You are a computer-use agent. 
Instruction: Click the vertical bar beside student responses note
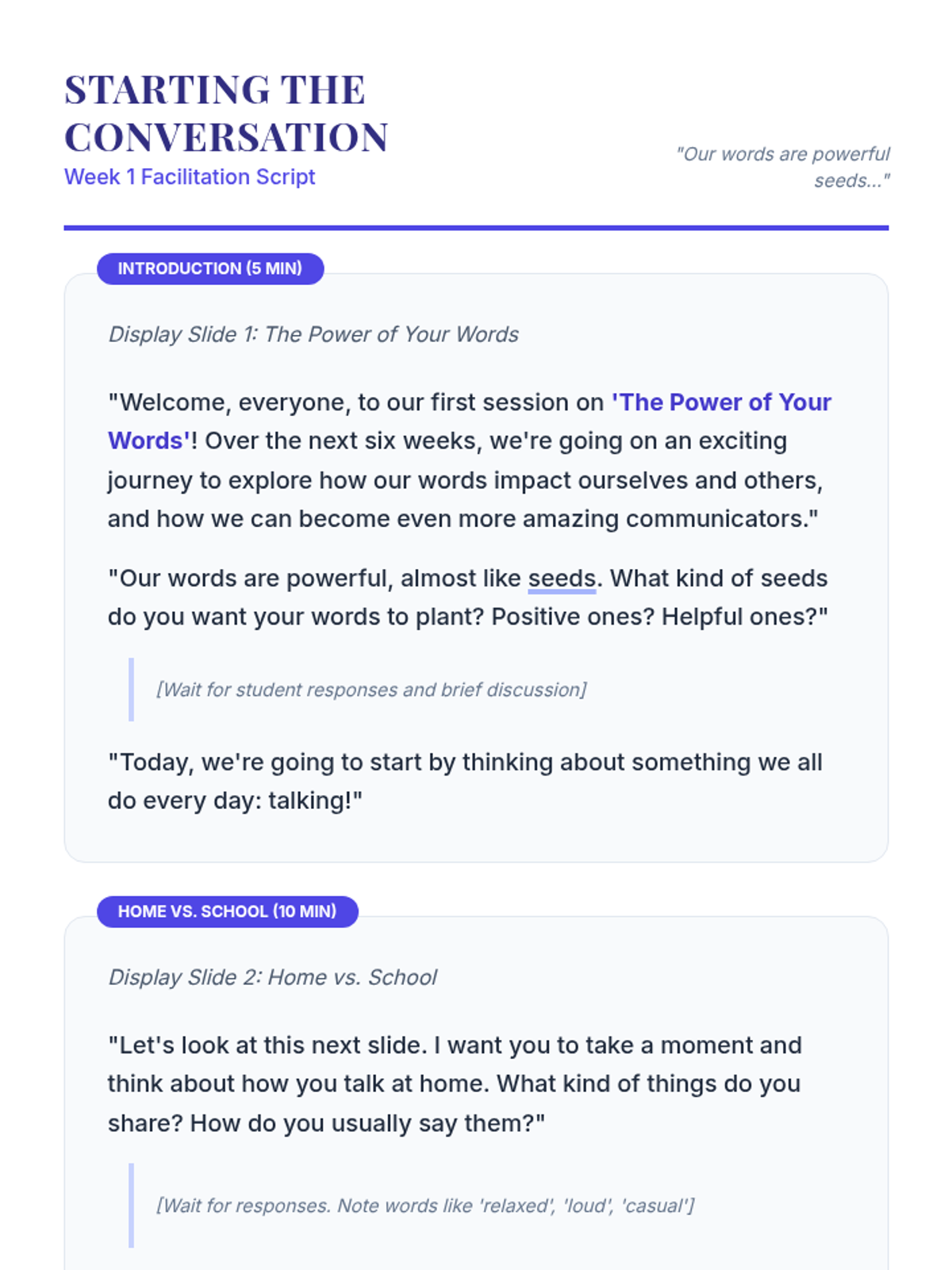[131, 690]
